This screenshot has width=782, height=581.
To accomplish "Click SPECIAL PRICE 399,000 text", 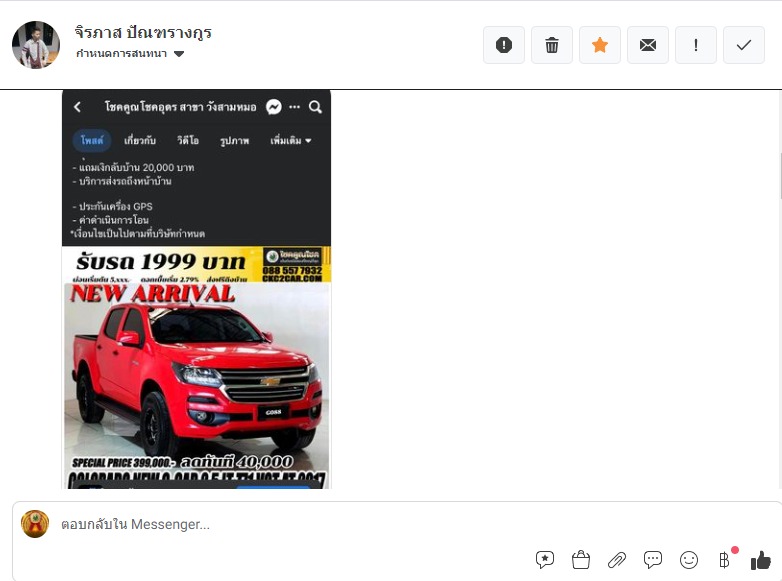I will [123, 463].
